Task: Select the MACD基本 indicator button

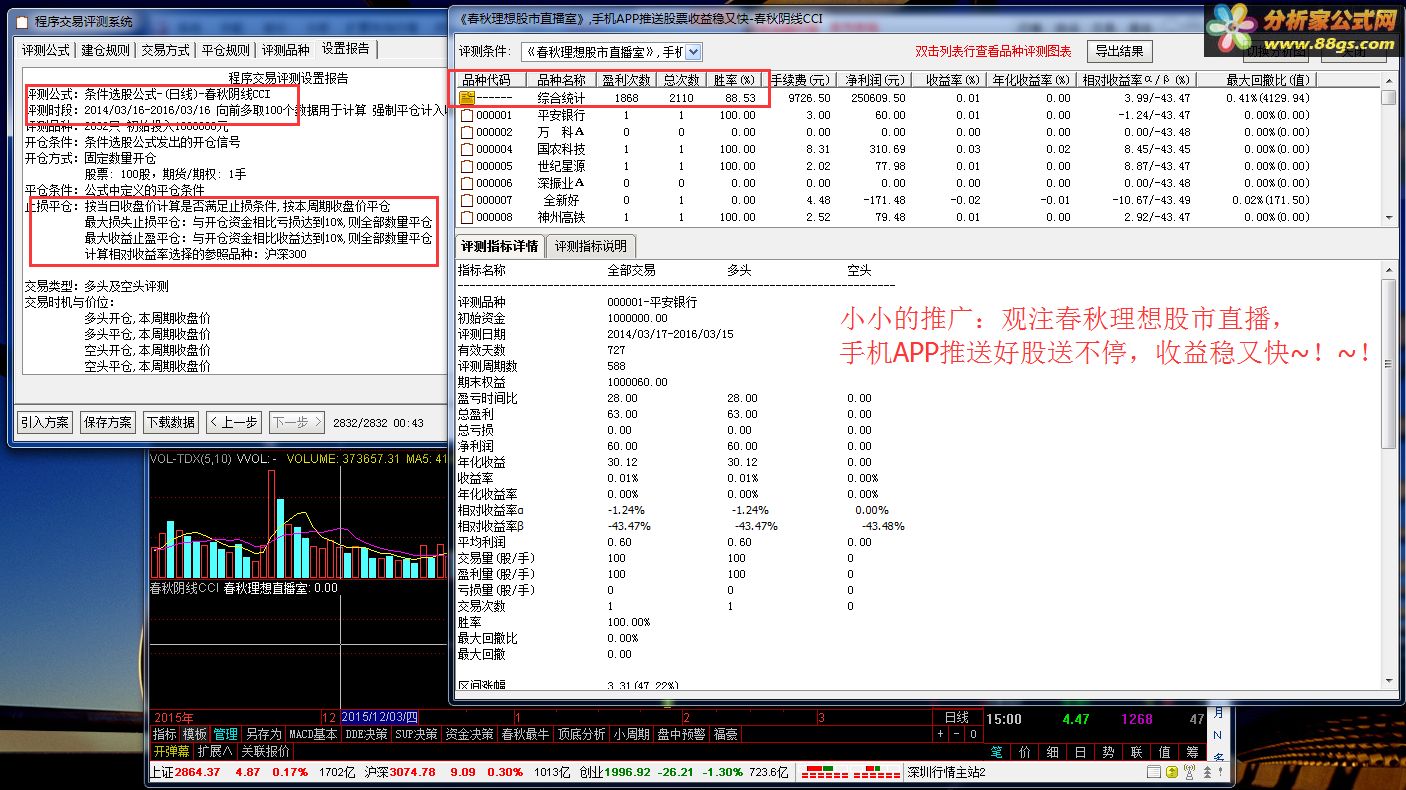Action: [313, 734]
